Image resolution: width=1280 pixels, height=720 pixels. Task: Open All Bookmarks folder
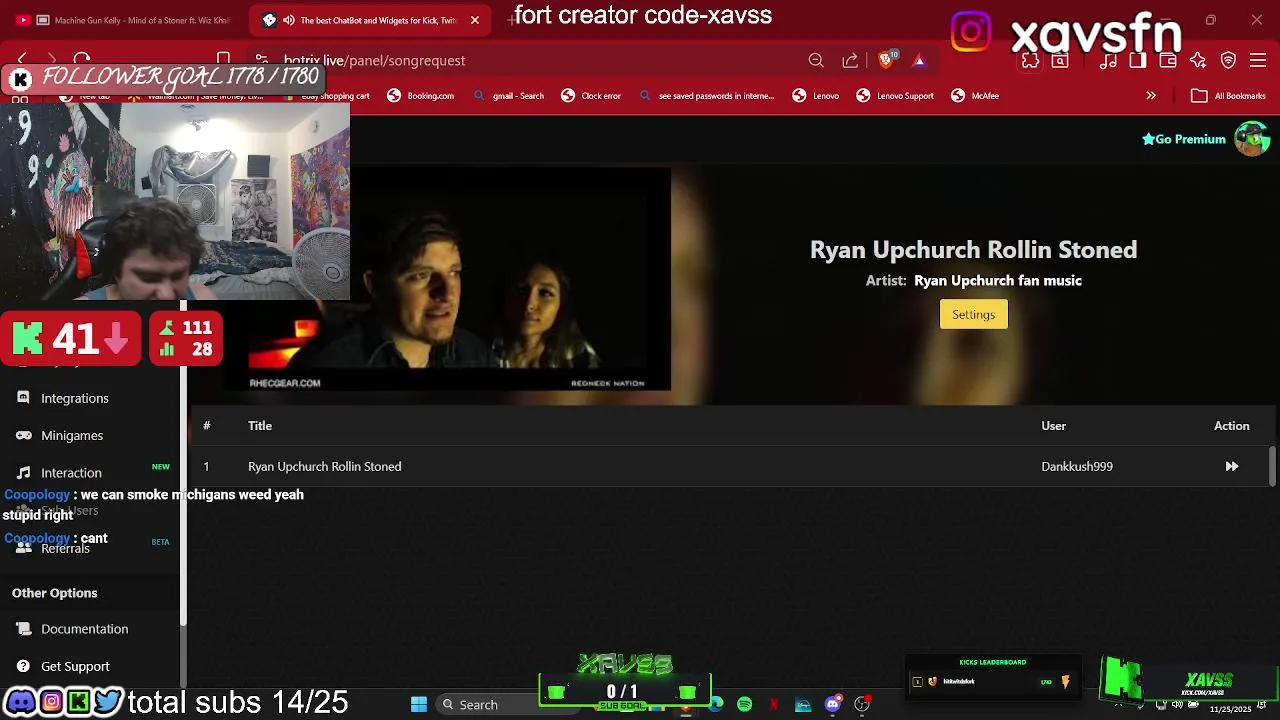coord(1228,96)
